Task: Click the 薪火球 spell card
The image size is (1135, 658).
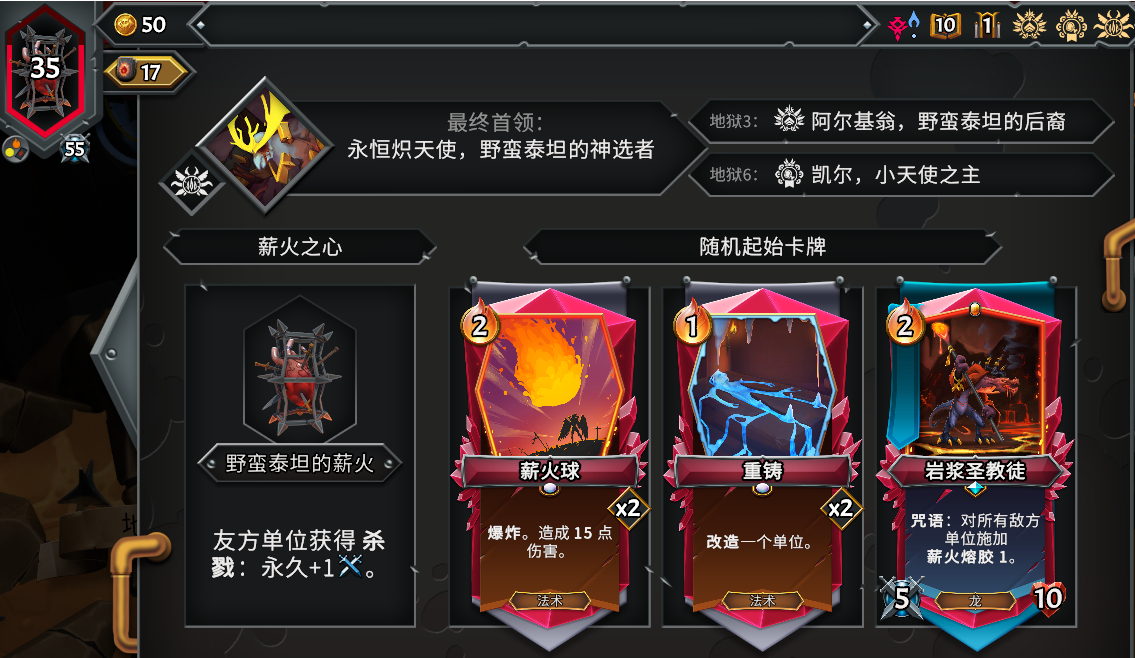Action: (549, 456)
